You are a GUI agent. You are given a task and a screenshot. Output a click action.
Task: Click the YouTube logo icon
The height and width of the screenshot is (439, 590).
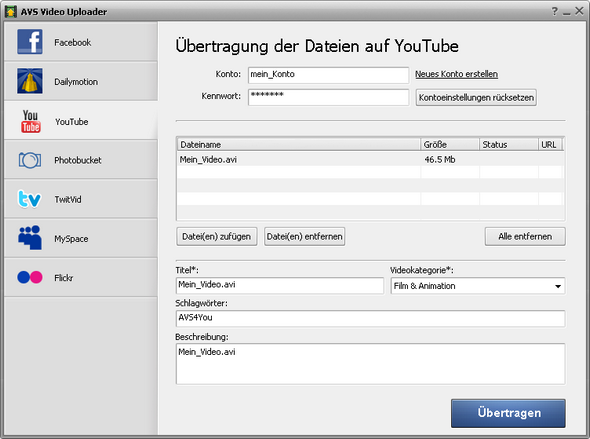(x=30, y=122)
